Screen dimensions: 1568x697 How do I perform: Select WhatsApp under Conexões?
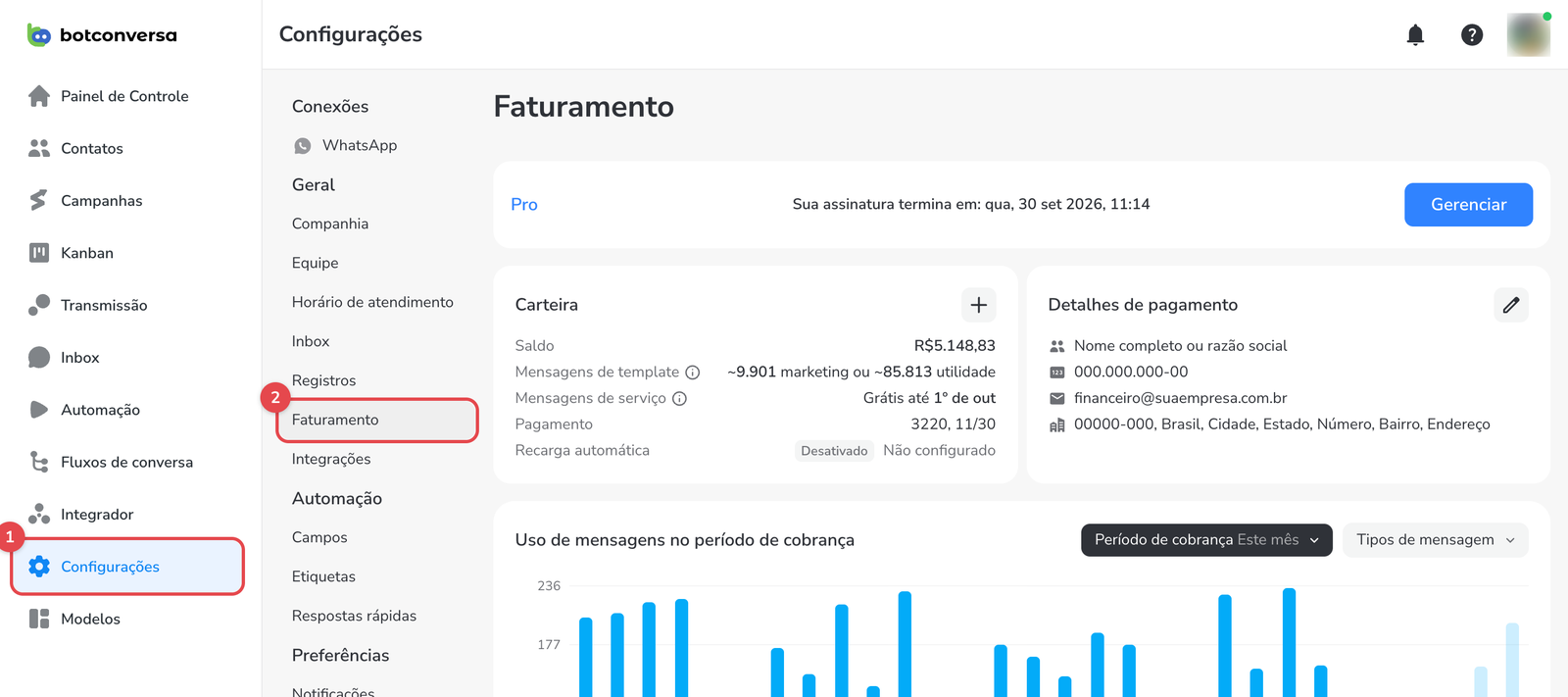[360, 145]
